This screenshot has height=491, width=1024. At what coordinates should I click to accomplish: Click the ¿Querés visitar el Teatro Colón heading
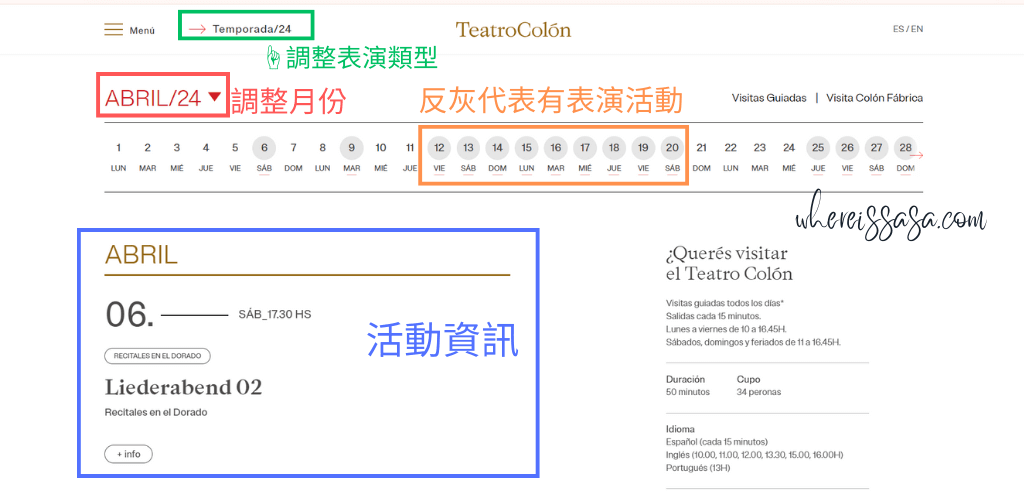729,263
